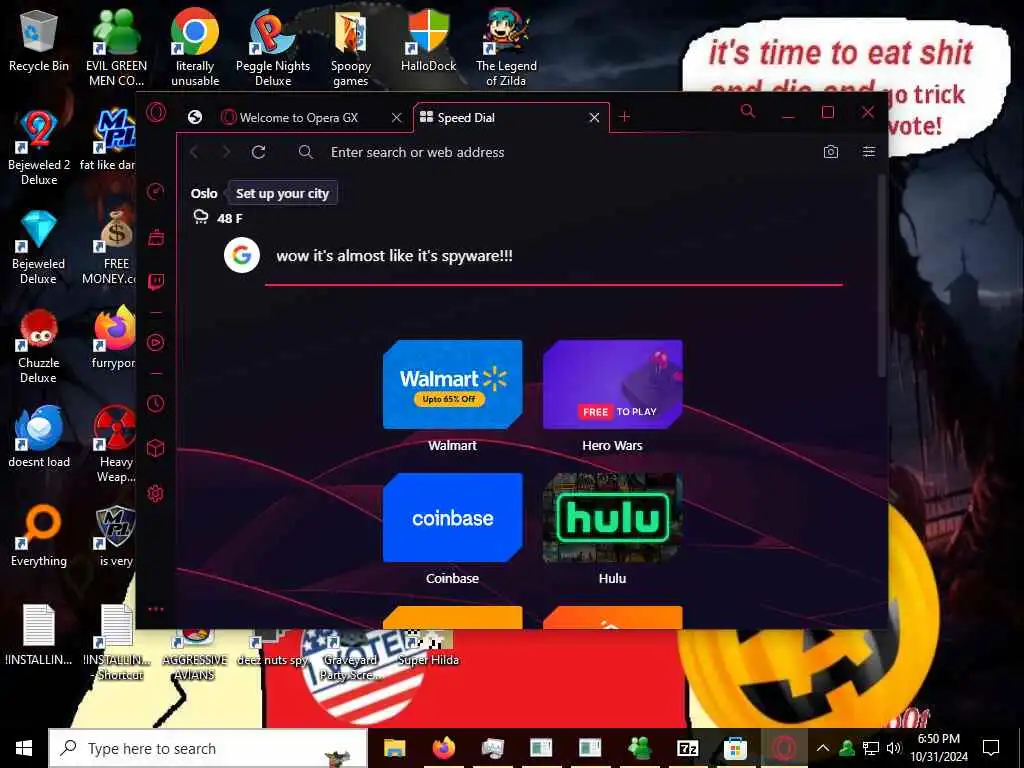Click the Opera page vertical scrollbar
1024x768 pixels.
pos(883,274)
